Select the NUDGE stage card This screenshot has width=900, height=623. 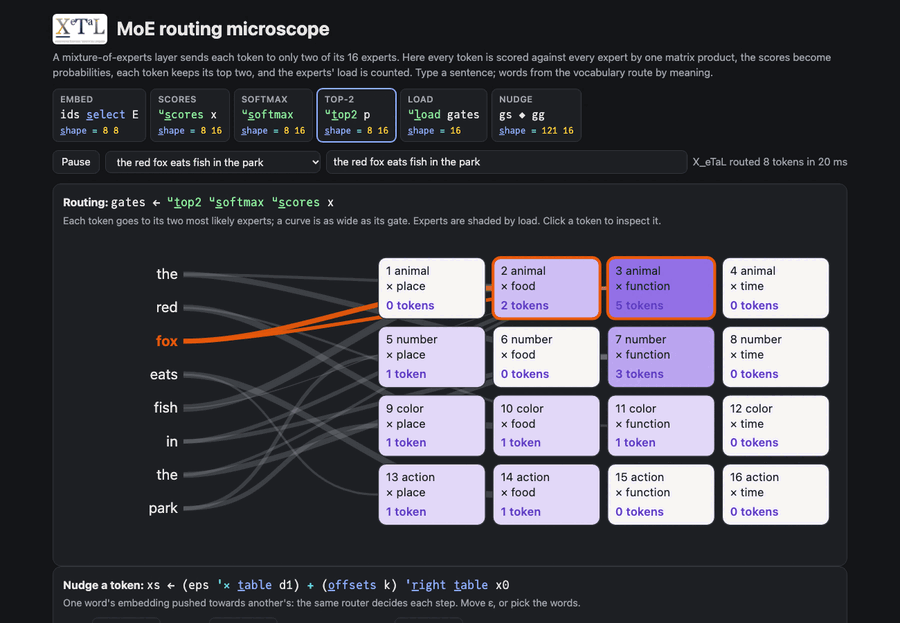pyautogui.click(x=536, y=115)
